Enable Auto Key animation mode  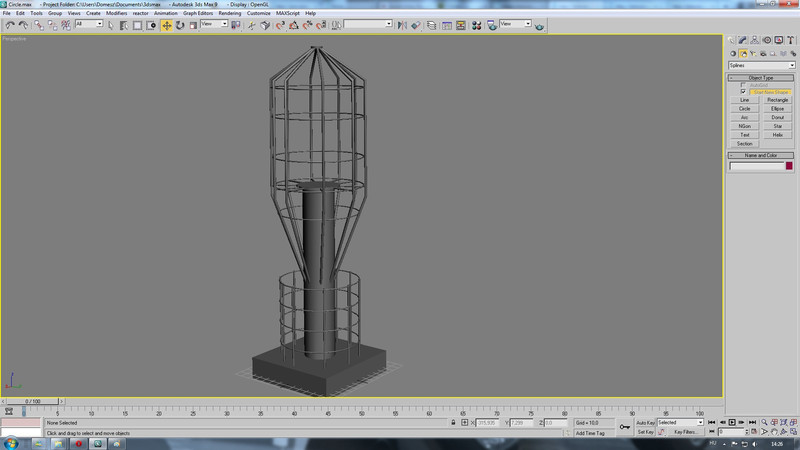(x=645, y=423)
